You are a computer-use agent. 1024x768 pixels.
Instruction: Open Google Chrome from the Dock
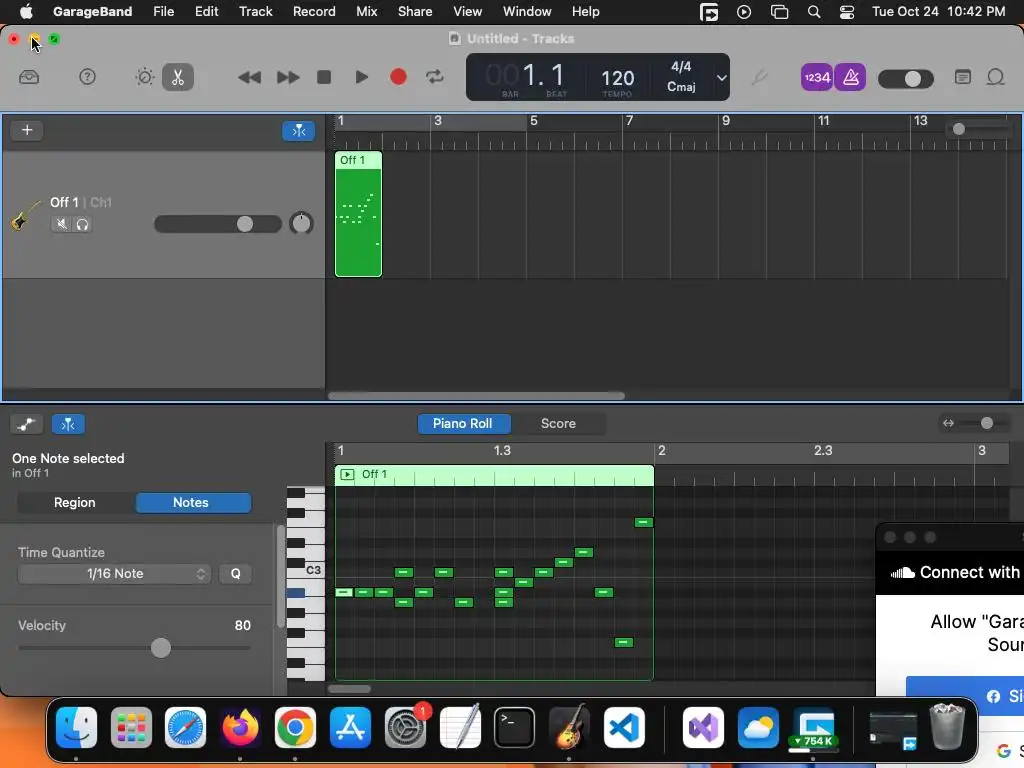[x=295, y=727]
